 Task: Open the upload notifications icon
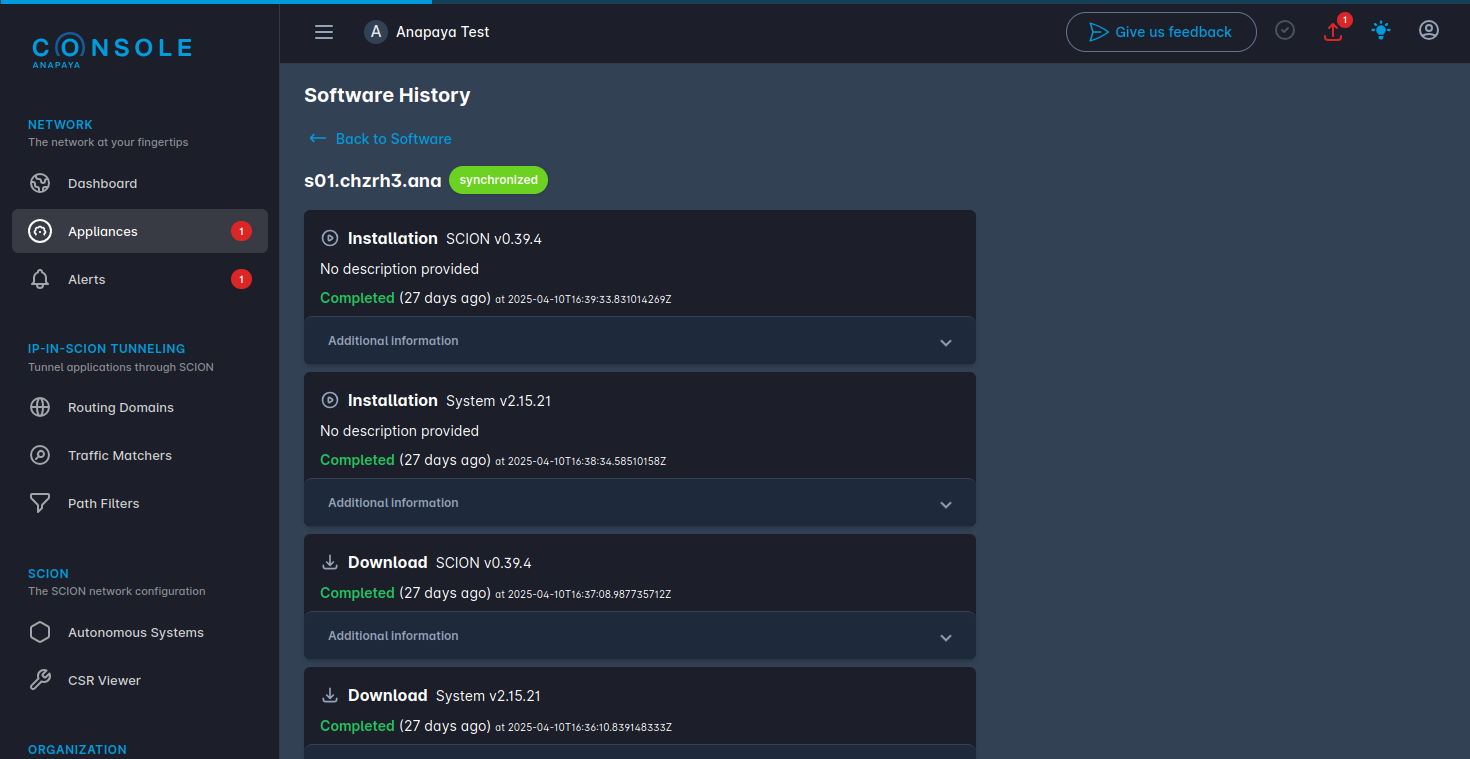click(x=1333, y=31)
